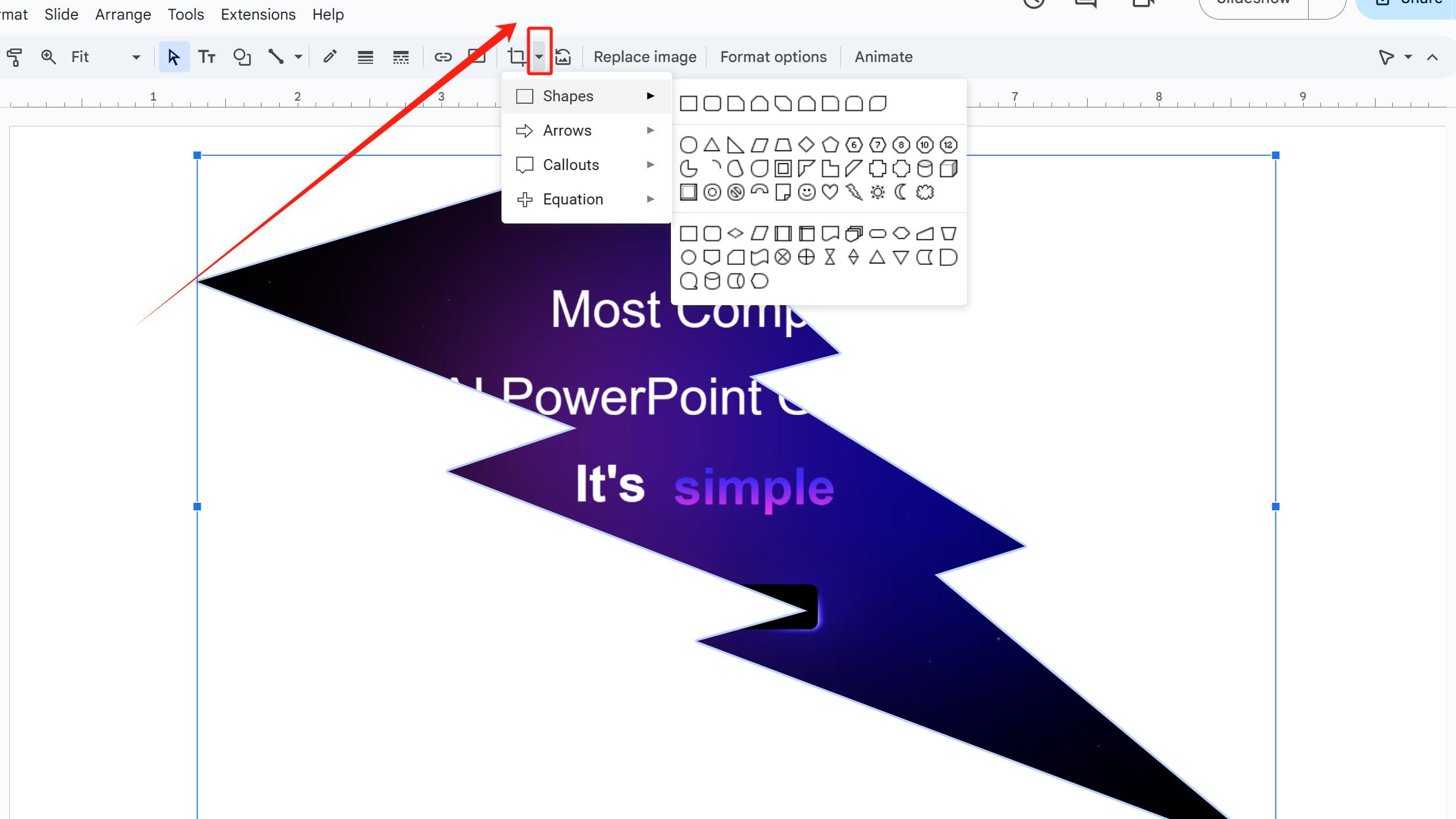Click the image's top-left selection handle
This screenshot has height=819, width=1456.
coord(197,155)
